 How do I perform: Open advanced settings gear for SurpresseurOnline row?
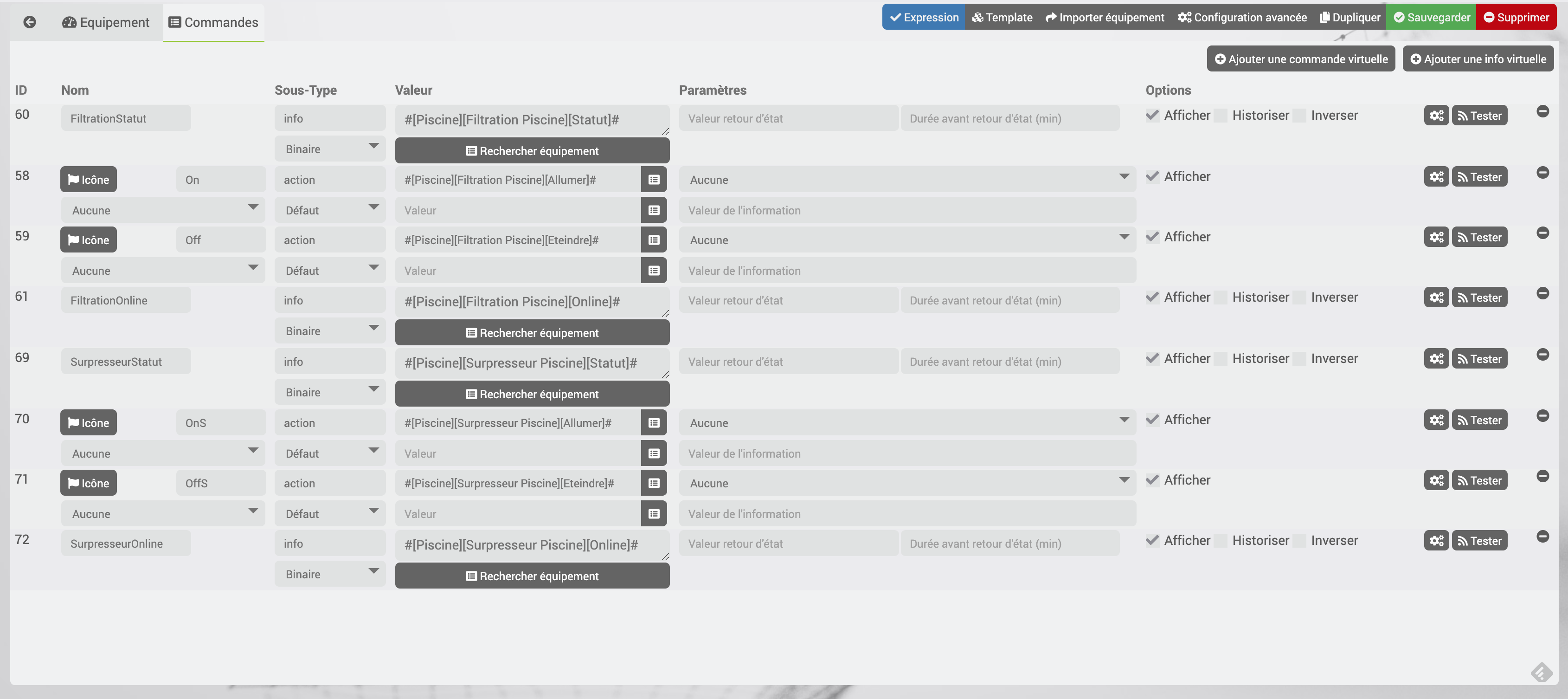tap(1436, 541)
